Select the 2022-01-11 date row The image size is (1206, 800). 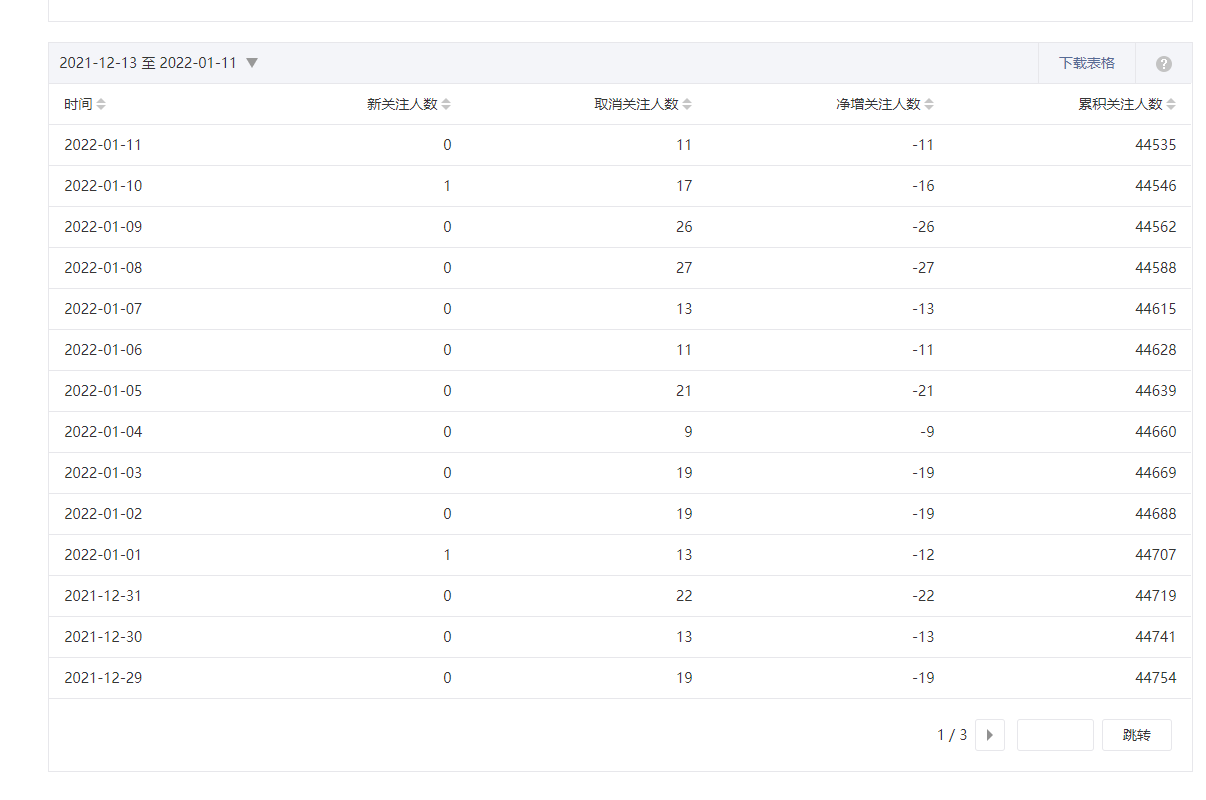click(x=103, y=145)
